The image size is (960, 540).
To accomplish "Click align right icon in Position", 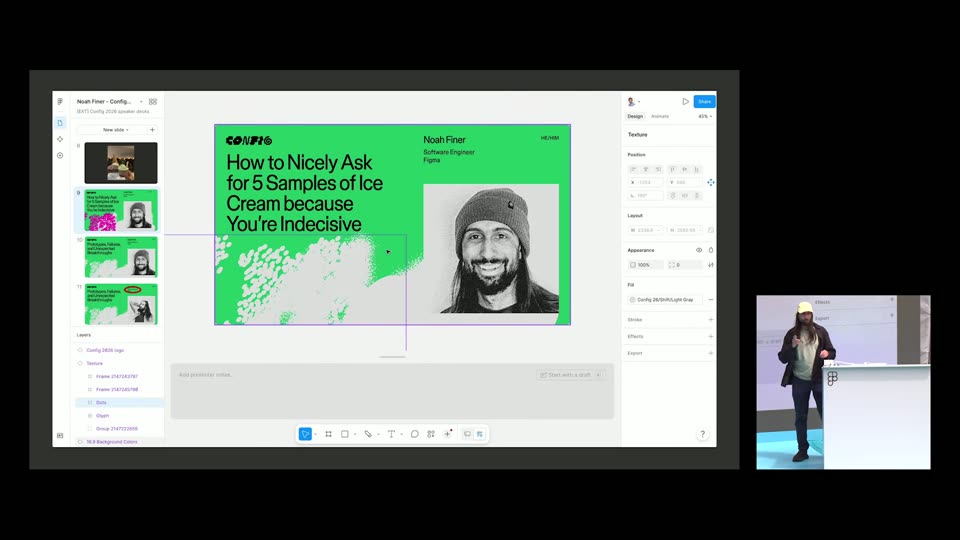I will coord(658,170).
